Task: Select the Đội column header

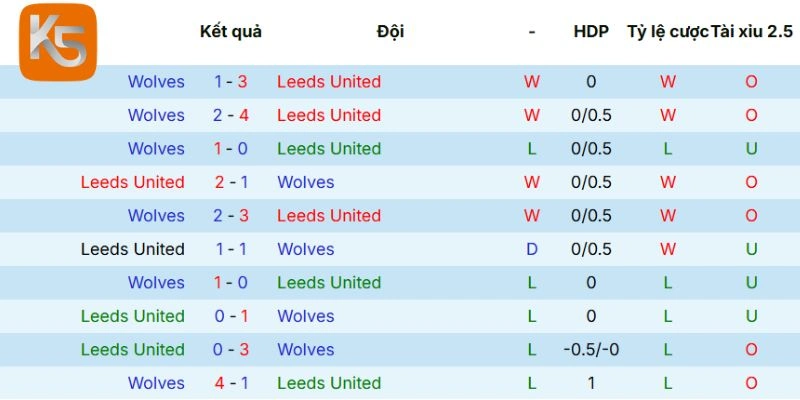Action: pyautogui.click(x=390, y=31)
